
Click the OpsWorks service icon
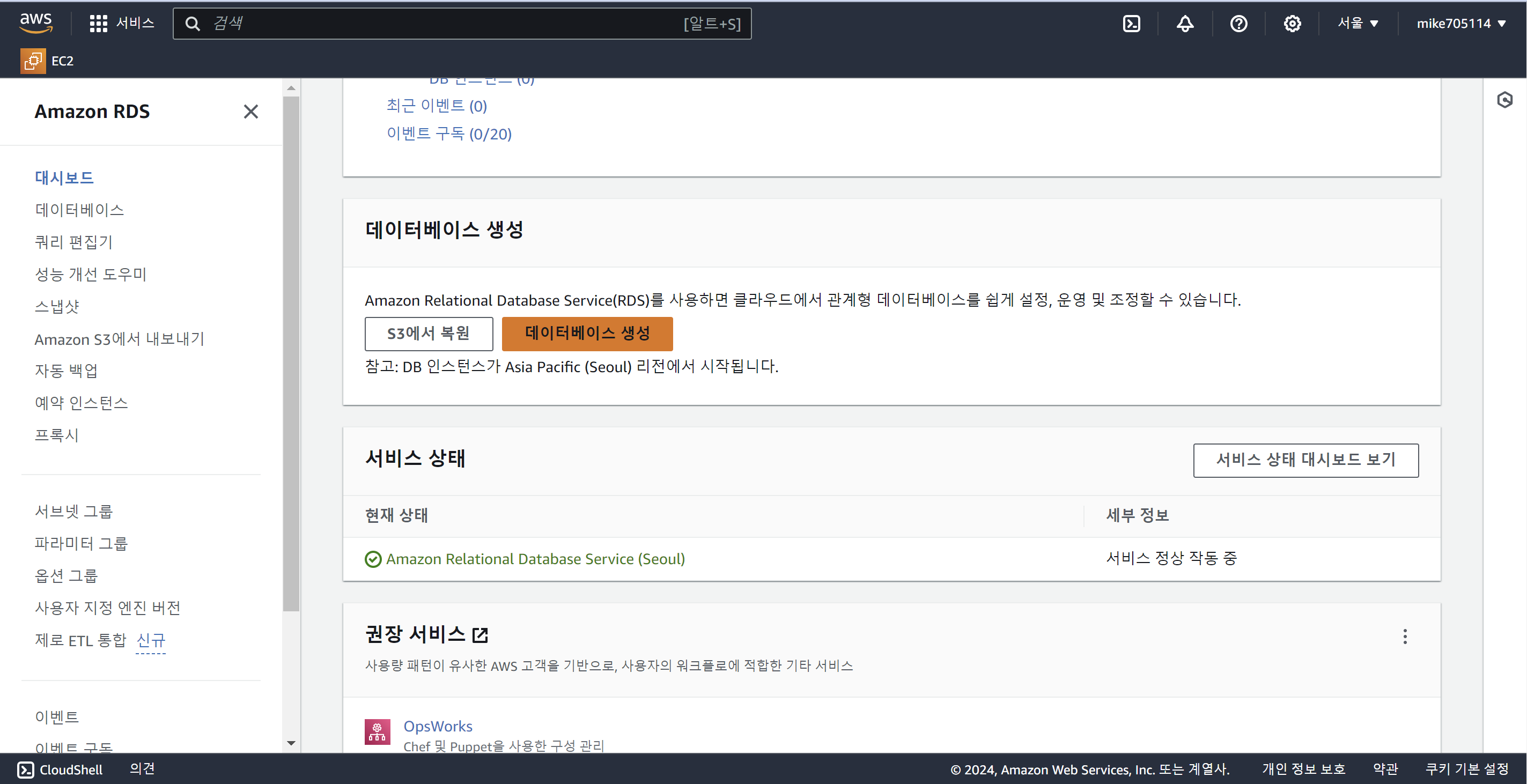click(377, 731)
